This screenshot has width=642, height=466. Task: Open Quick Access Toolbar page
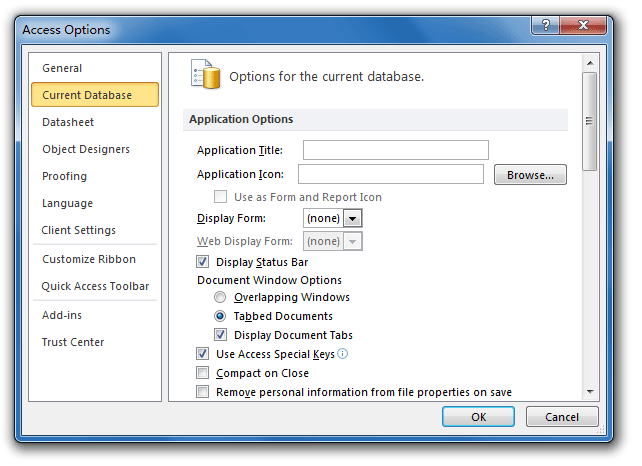pyautogui.click(x=95, y=286)
